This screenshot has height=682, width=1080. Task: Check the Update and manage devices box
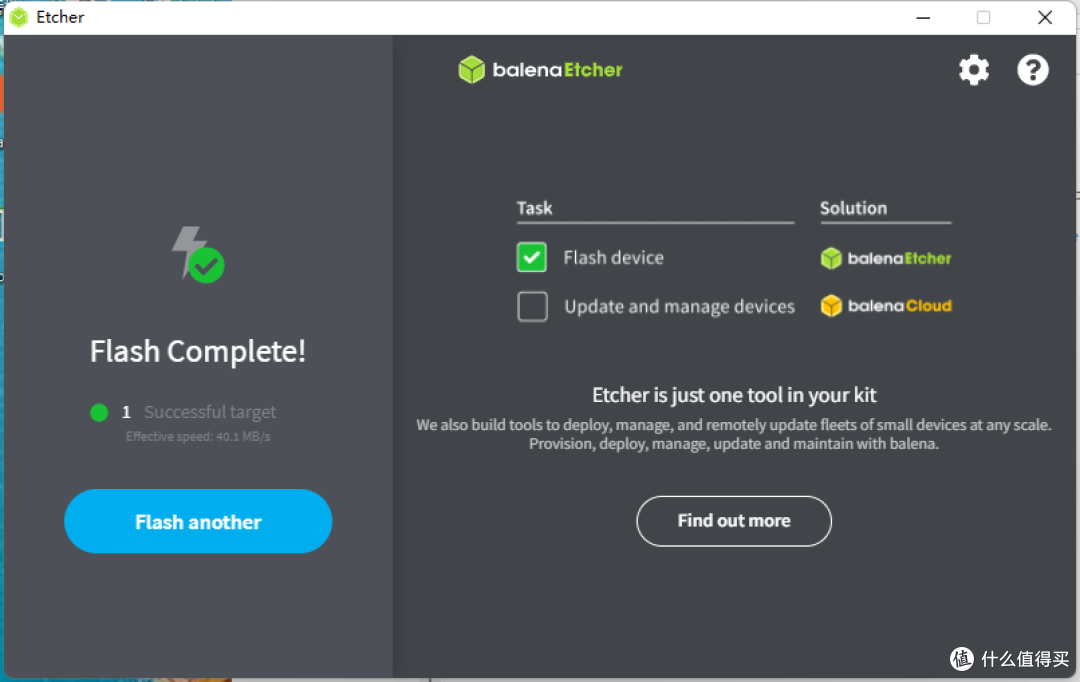click(x=532, y=307)
